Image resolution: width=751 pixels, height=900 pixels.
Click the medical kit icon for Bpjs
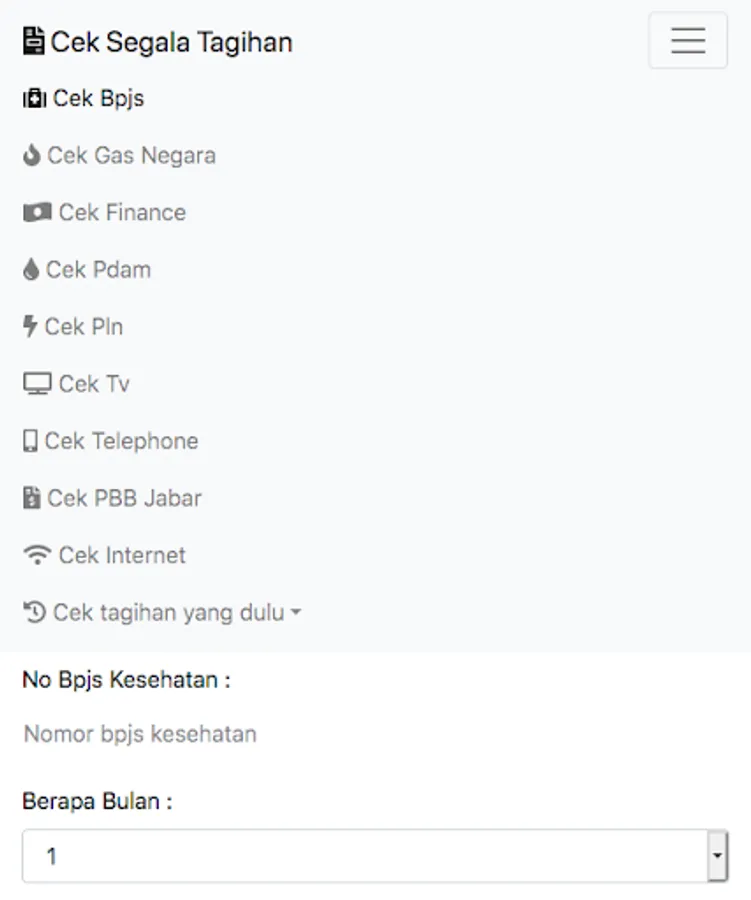pos(35,99)
